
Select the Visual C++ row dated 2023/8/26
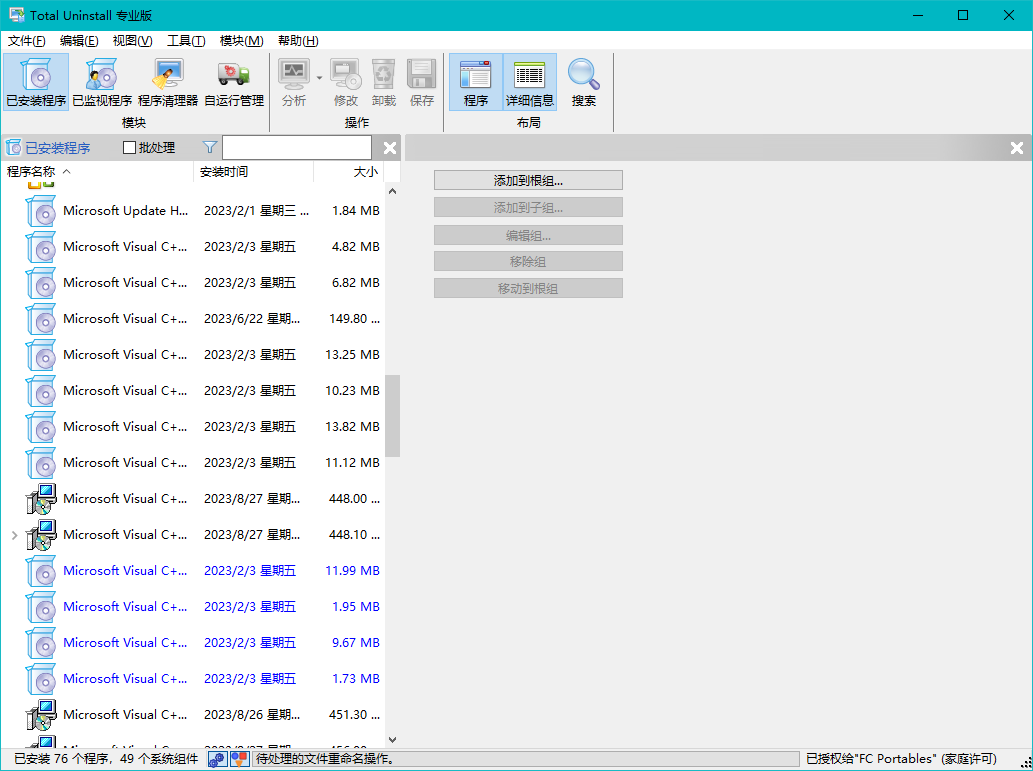pyautogui.click(x=192, y=715)
